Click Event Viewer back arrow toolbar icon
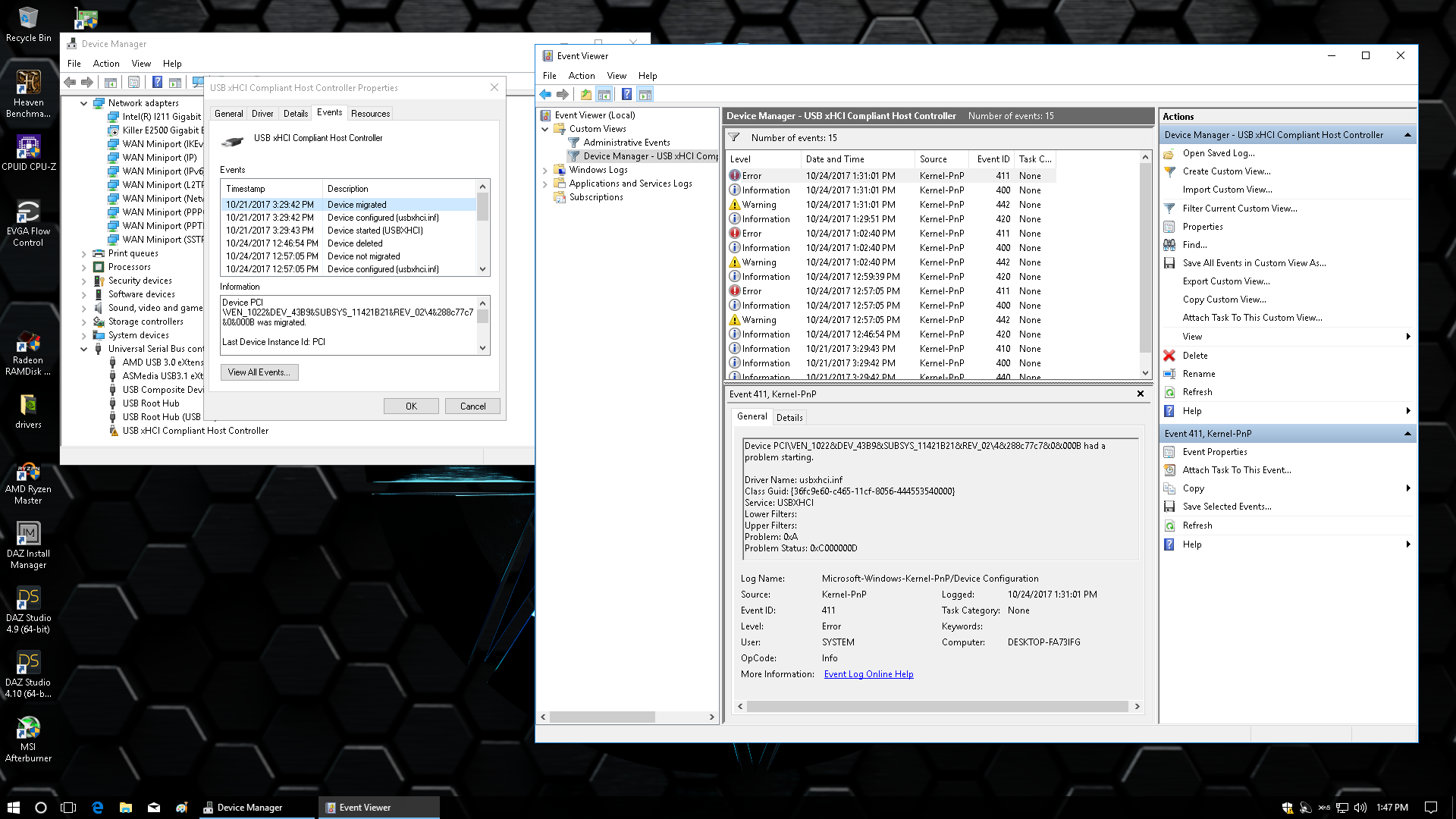 click(545, 95)
